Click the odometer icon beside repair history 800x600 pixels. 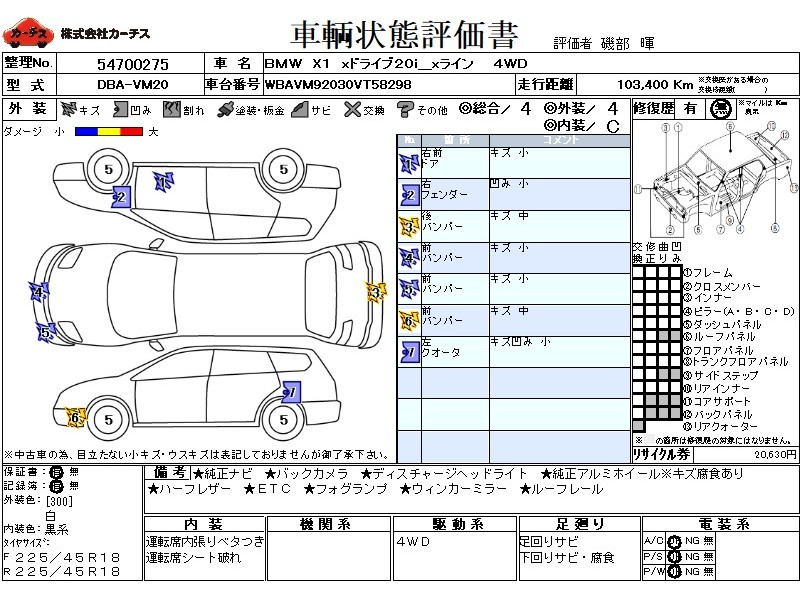pyautogui.click(x=720, y=109)
